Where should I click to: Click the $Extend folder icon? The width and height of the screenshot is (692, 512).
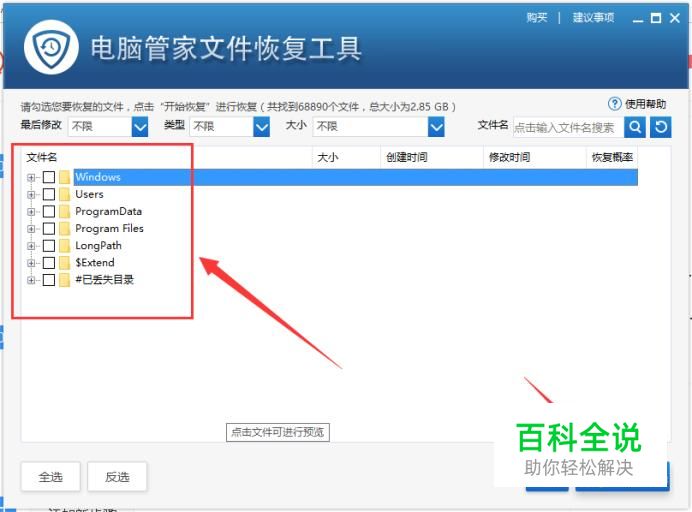(65, 263)
